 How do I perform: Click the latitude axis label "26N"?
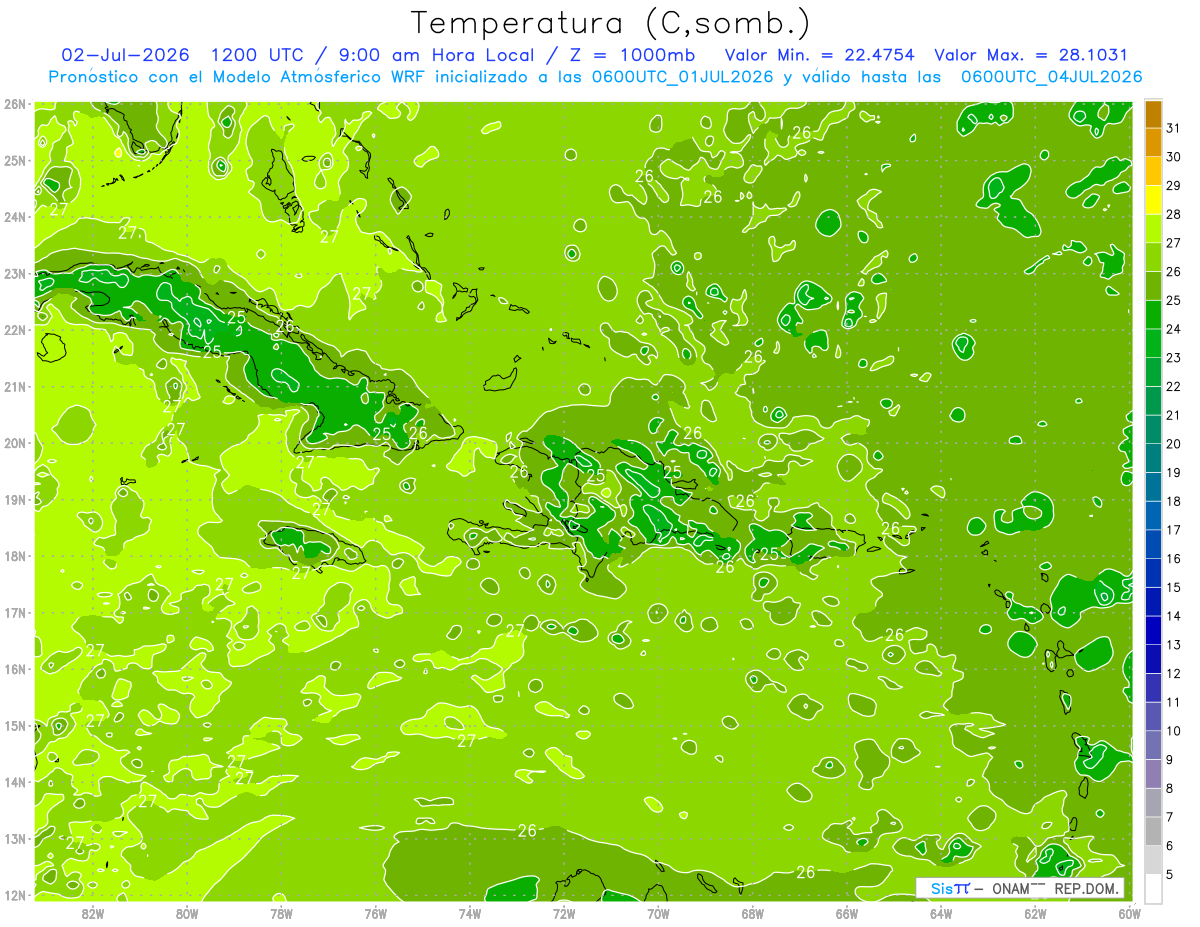[15, 103]
